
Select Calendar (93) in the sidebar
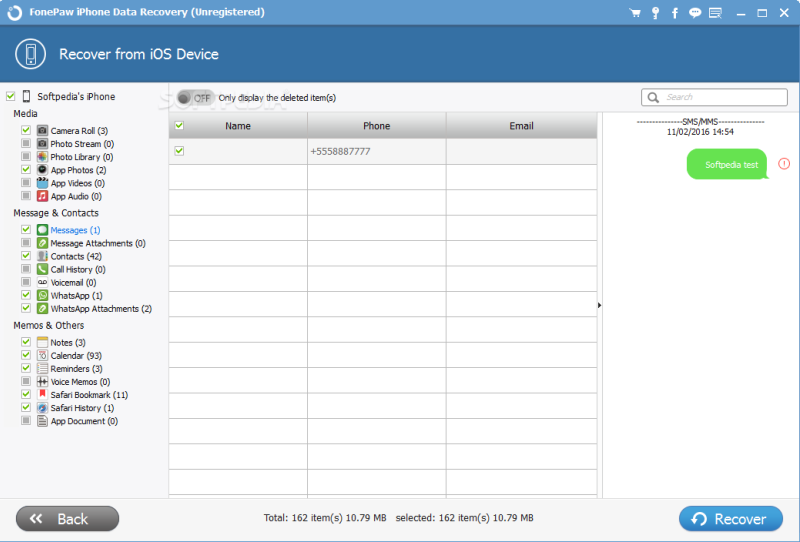click(x=76, y=356)
